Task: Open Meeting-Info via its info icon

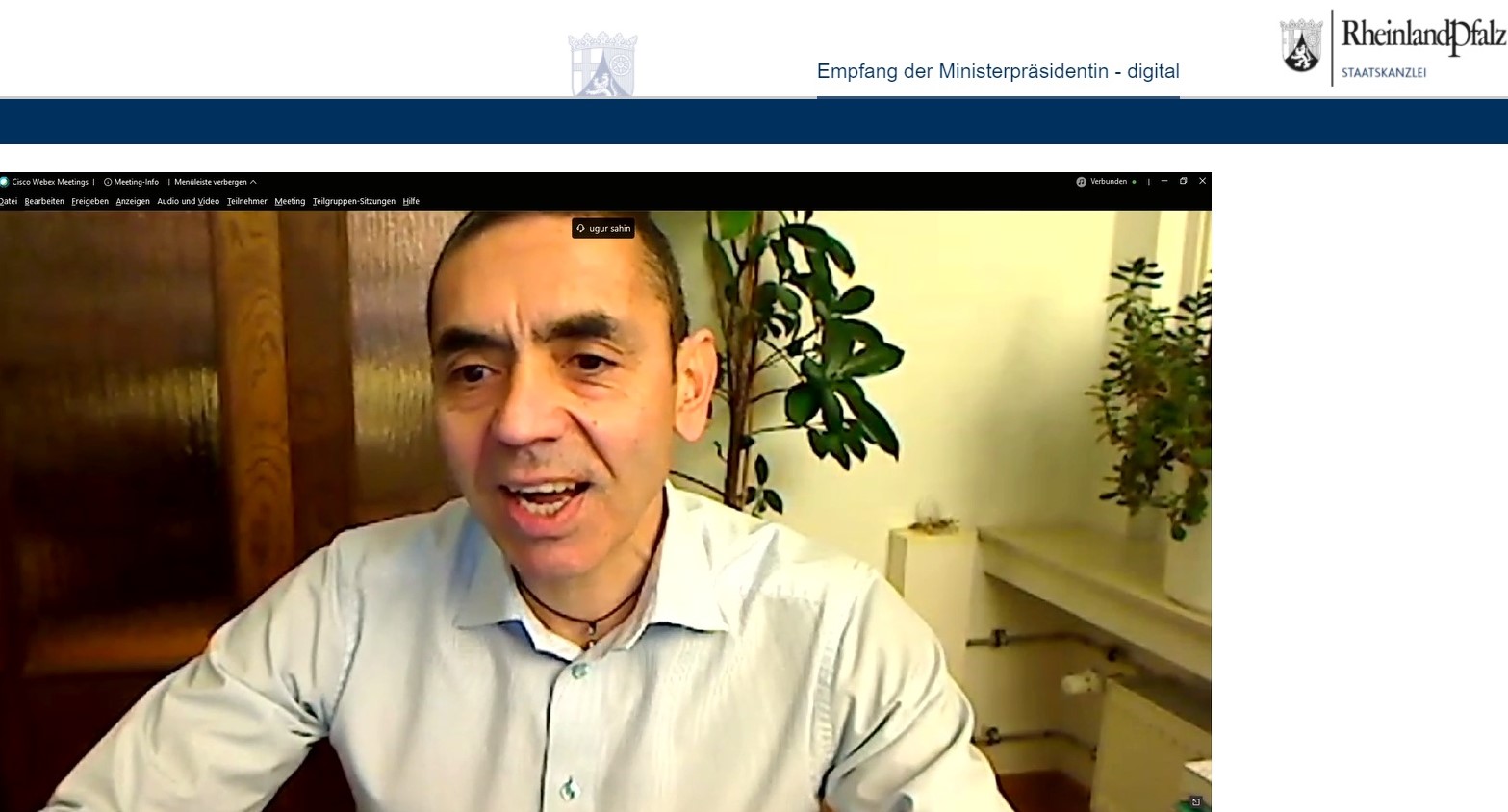Action: tap(108, 182)
